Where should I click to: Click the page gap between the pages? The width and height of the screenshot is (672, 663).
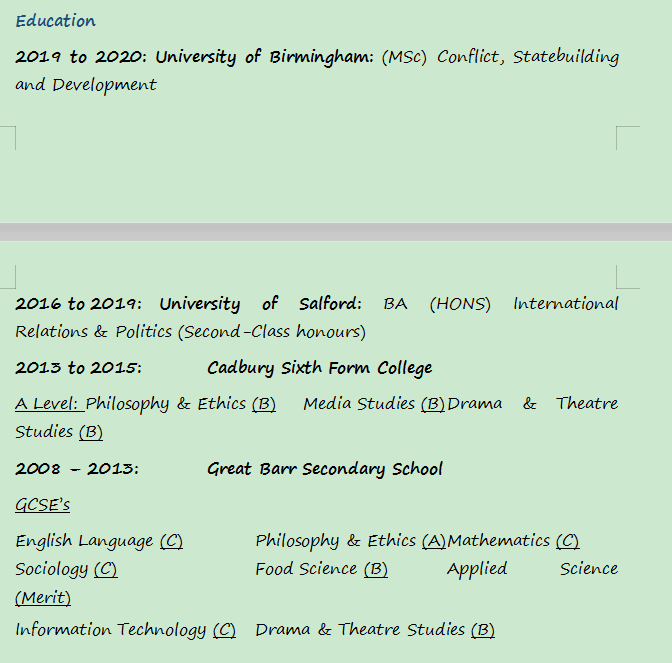pyautogui.click(x=336, y=232)
